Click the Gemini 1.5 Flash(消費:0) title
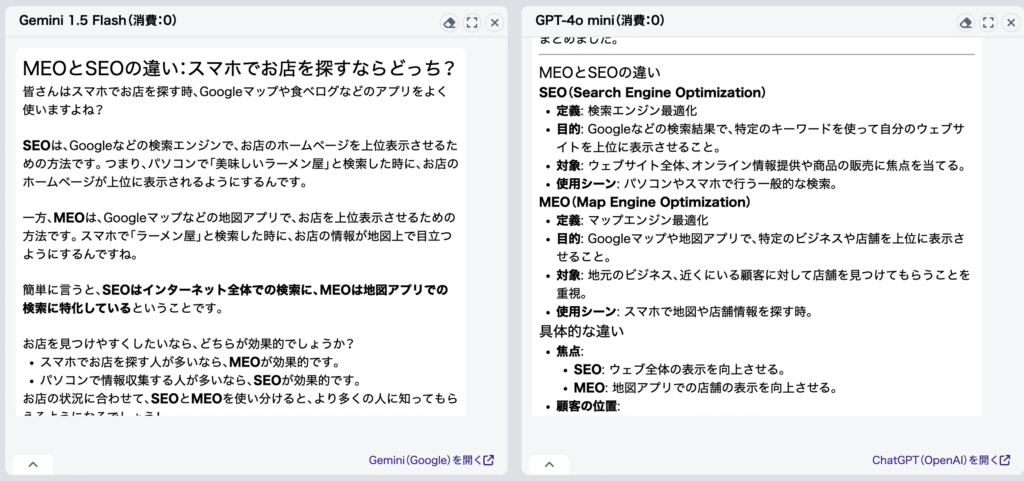Screen dimensions: 1024x481 (x=98, y=21)
